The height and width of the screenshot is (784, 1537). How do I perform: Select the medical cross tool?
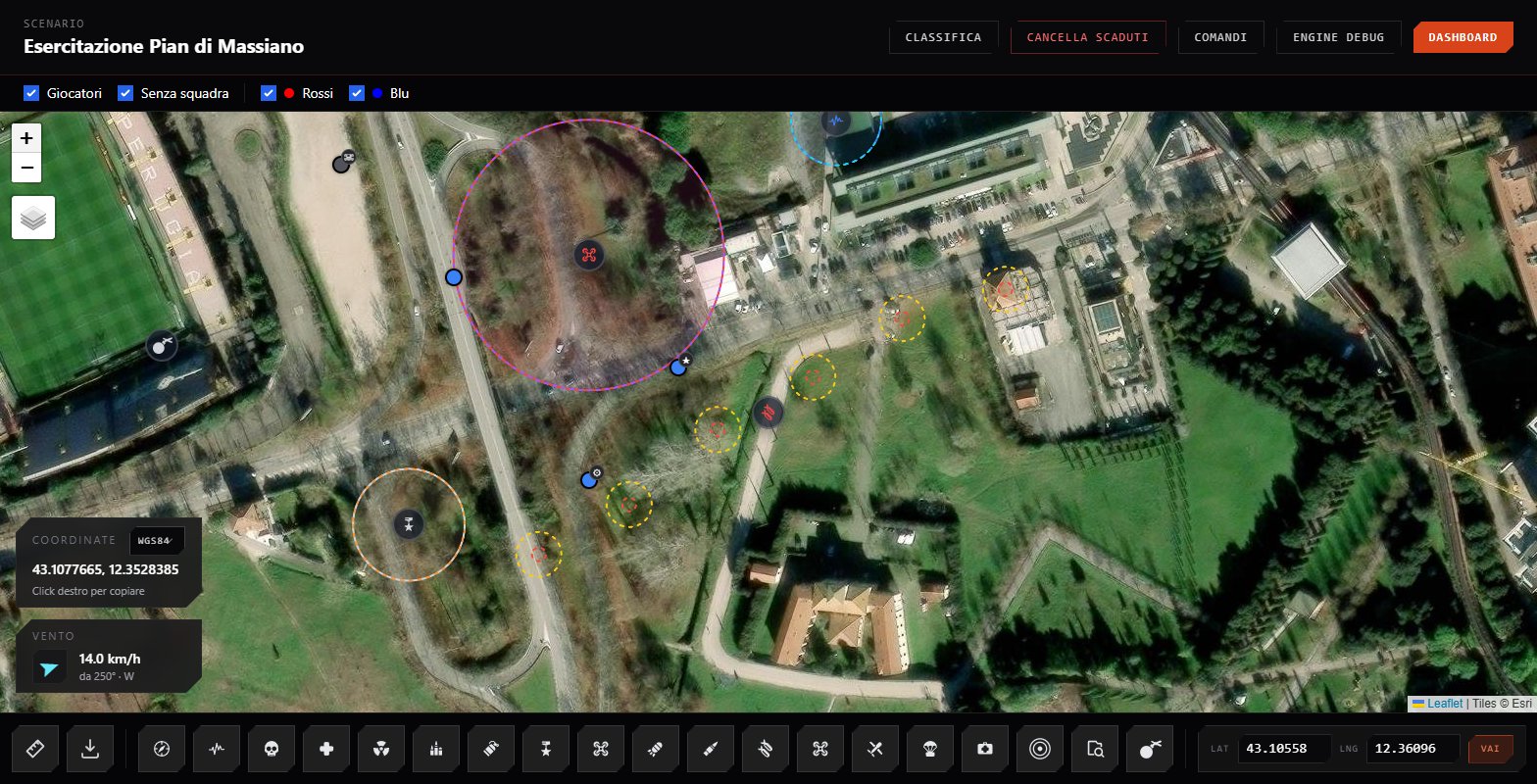326,749
